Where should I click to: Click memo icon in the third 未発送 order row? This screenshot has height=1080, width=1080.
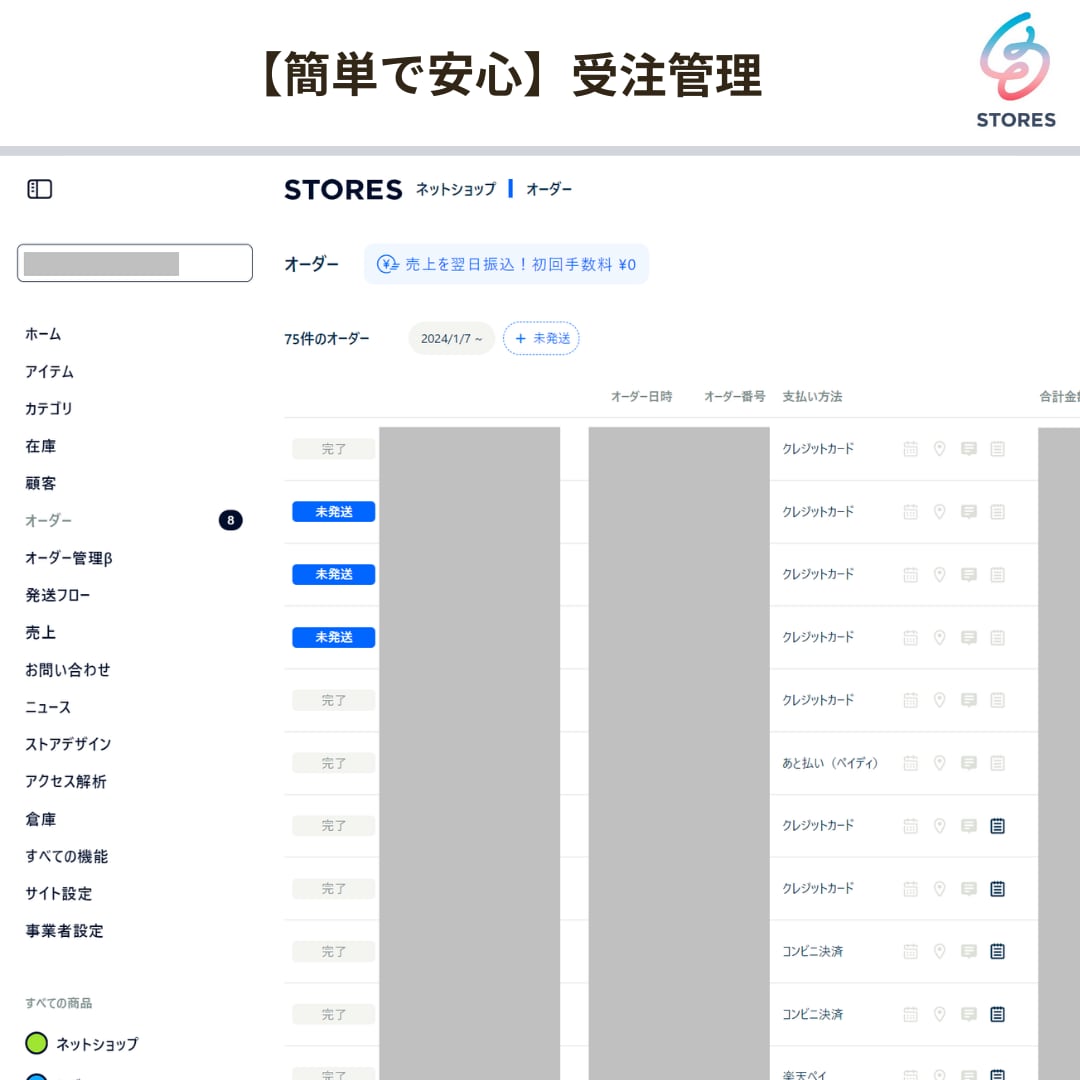[997, 637]
